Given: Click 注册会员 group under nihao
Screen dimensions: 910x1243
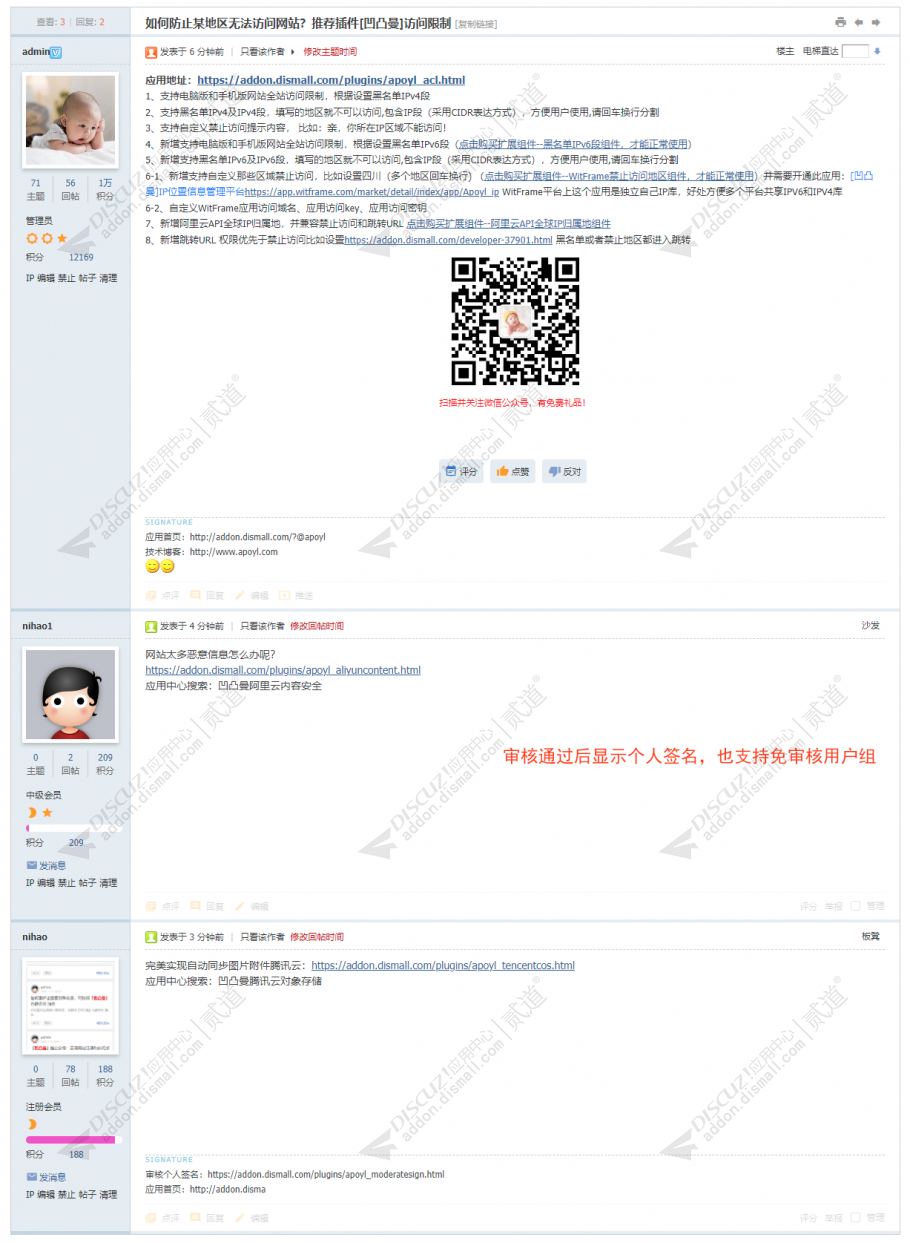Looking at the screenshot, I should 43,1107.
